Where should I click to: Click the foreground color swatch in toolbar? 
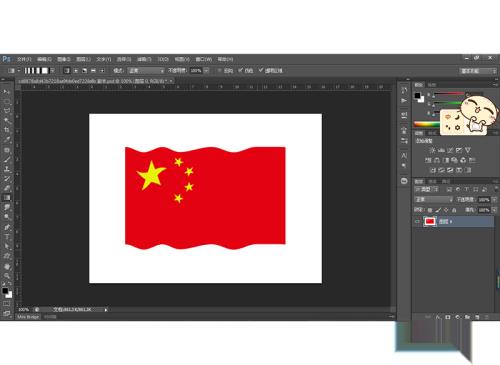[x=5, y=291]
